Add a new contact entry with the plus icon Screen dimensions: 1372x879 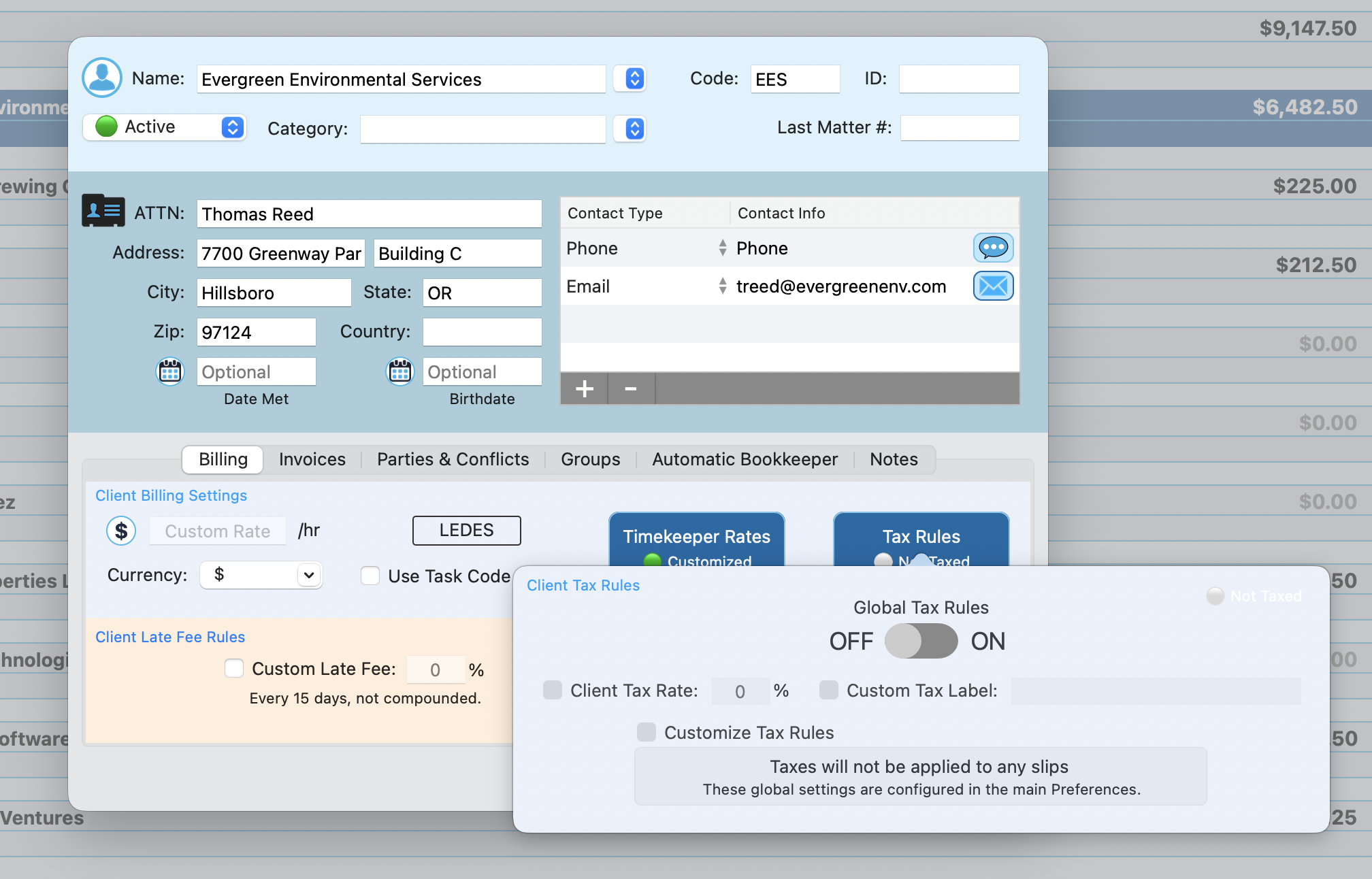point(584,388)
